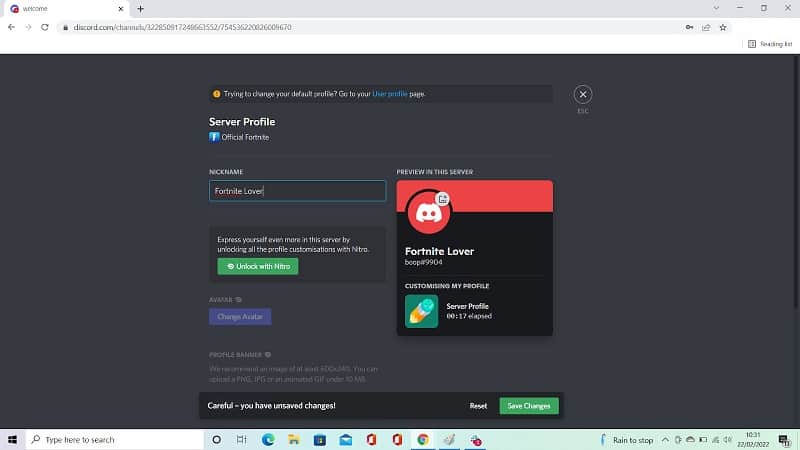
Task: Launch Microsoft Edge from taskbar
Action: pos(268,440)
